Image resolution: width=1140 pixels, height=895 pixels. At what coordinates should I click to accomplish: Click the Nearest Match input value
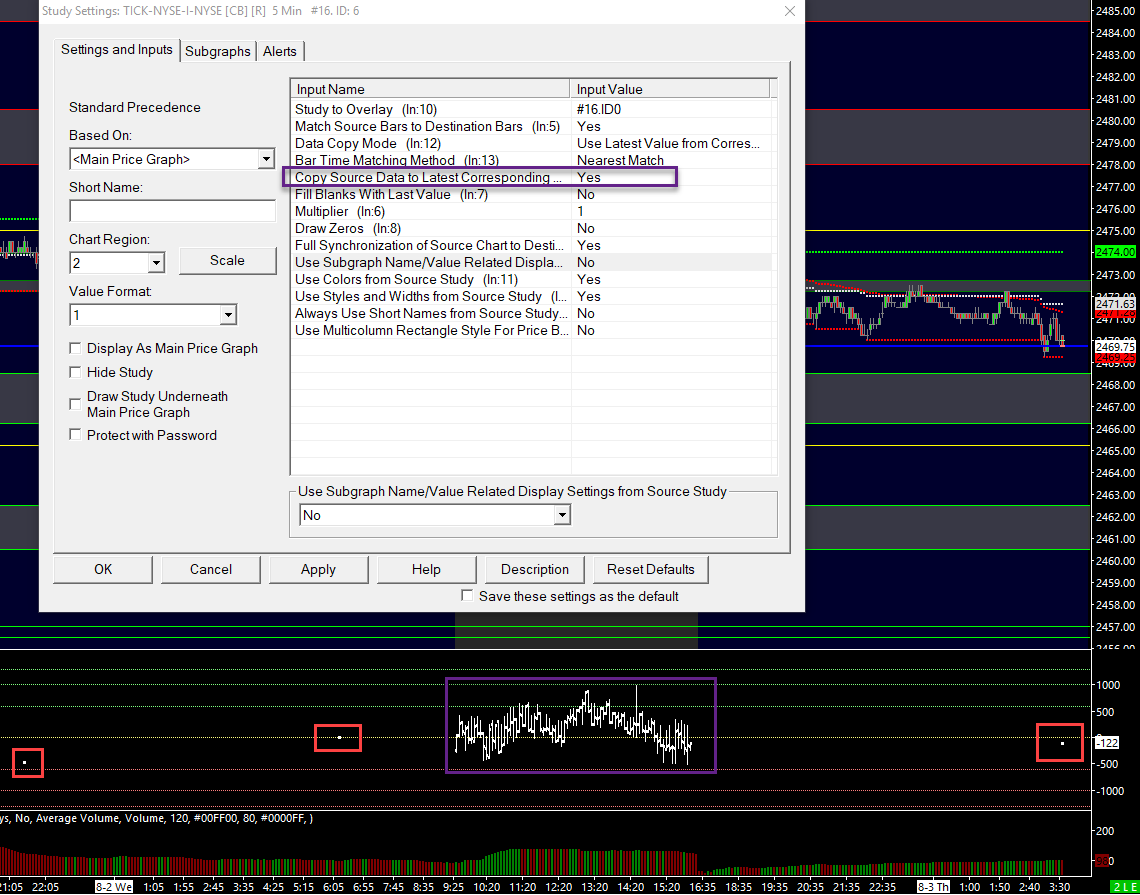click(620, 160)
